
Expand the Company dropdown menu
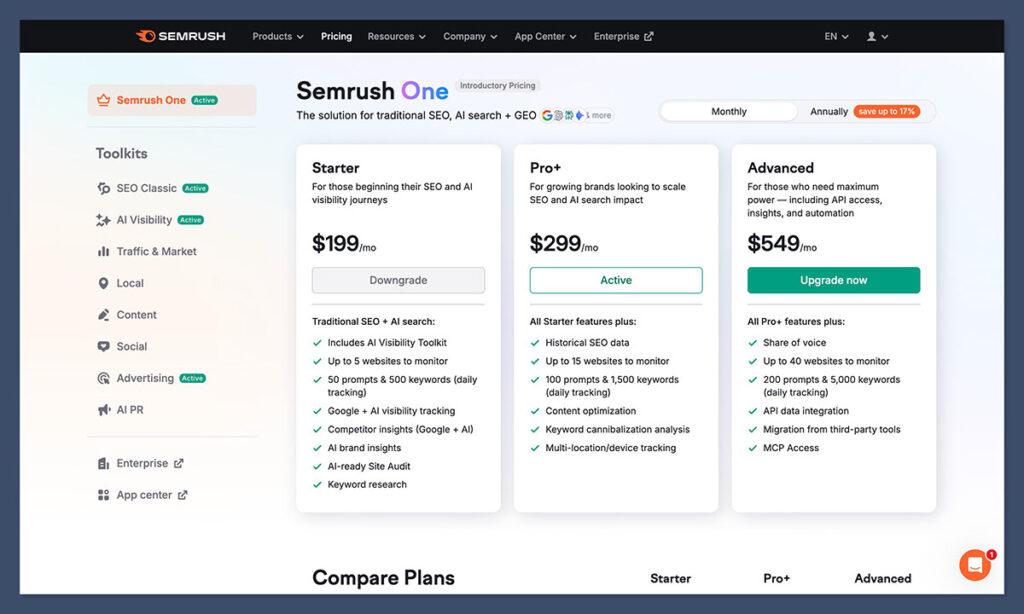coord(469,36)
